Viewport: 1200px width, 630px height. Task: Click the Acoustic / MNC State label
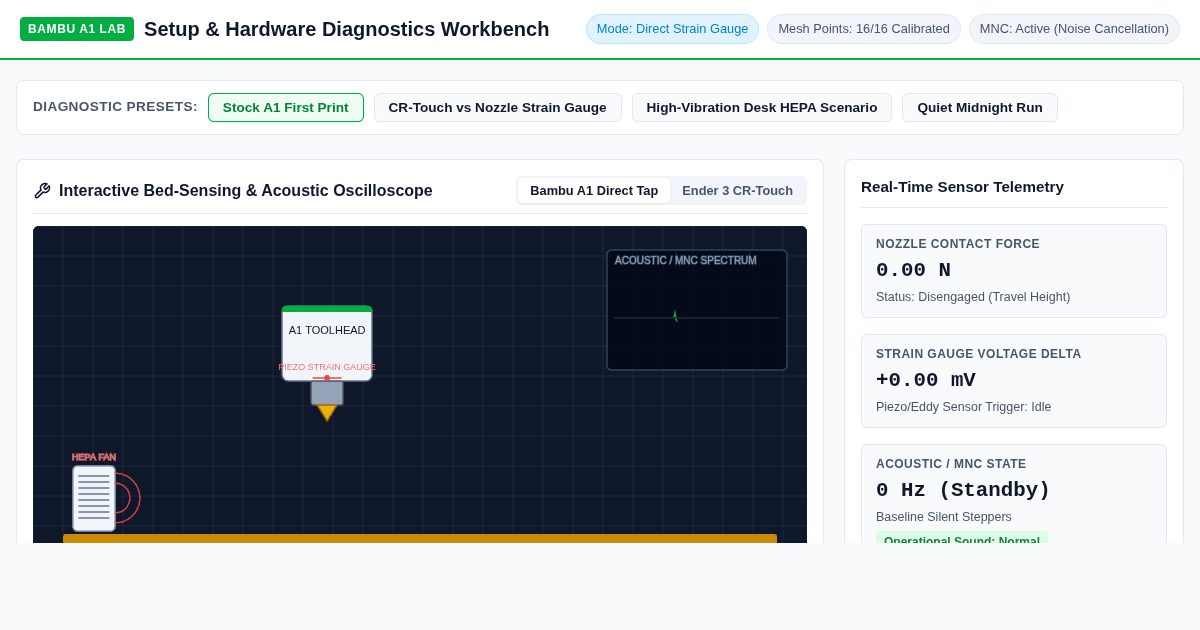pos(951,464)
